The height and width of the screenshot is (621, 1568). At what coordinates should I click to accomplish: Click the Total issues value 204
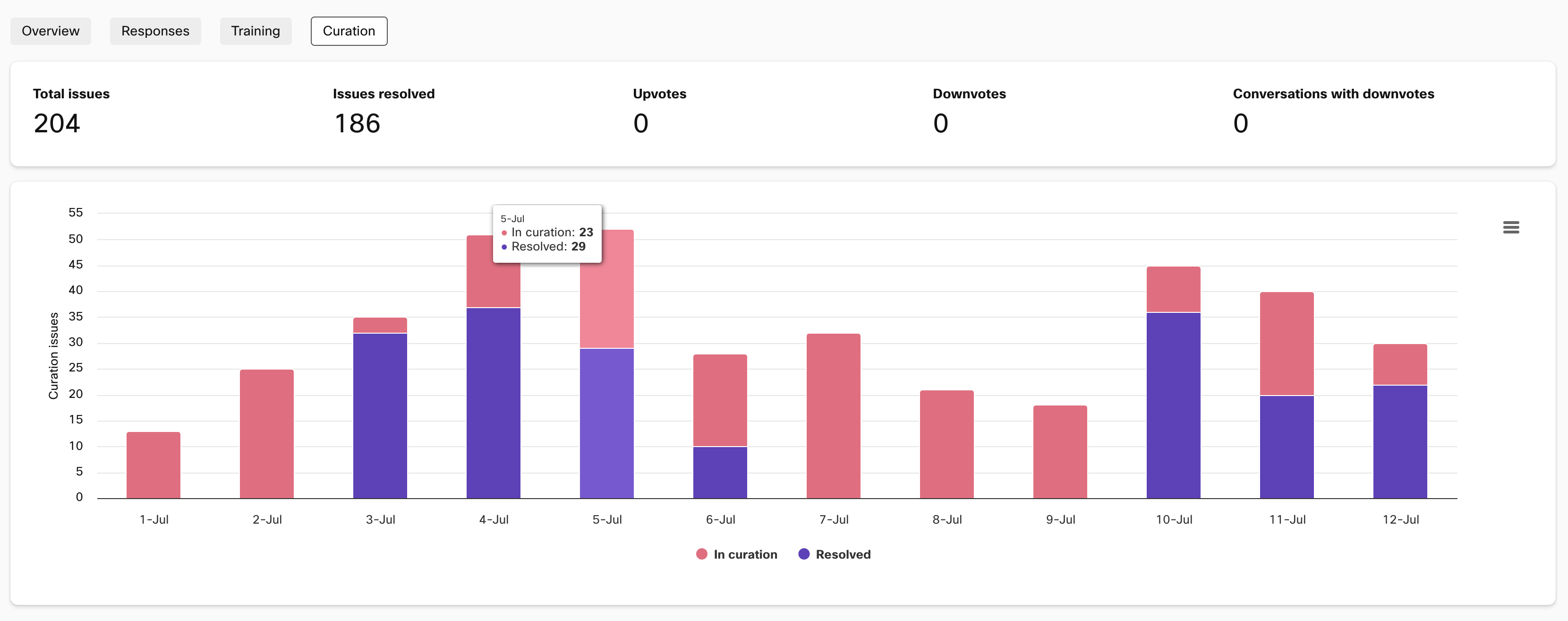[57, 124]
